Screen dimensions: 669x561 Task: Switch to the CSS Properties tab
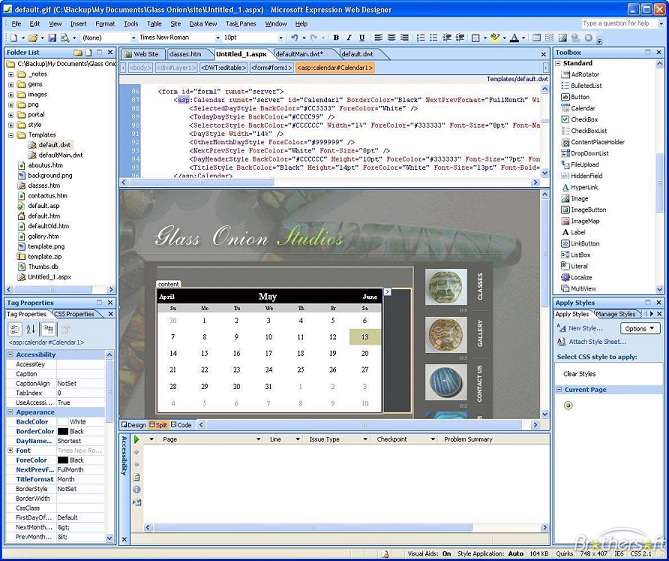click(74, 314)
